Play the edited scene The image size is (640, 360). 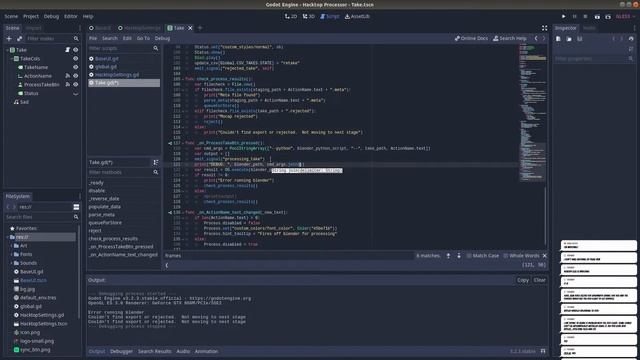[597, 16]
